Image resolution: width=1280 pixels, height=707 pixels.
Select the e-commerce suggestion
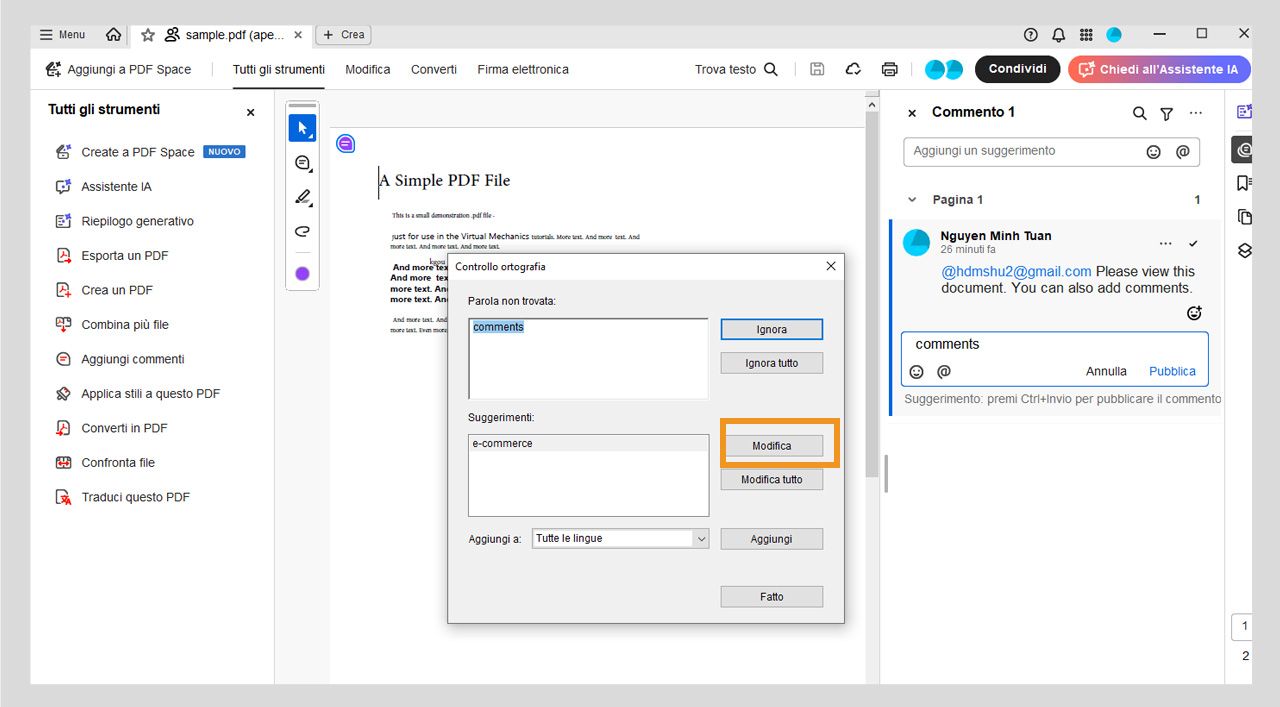(588, 443)
